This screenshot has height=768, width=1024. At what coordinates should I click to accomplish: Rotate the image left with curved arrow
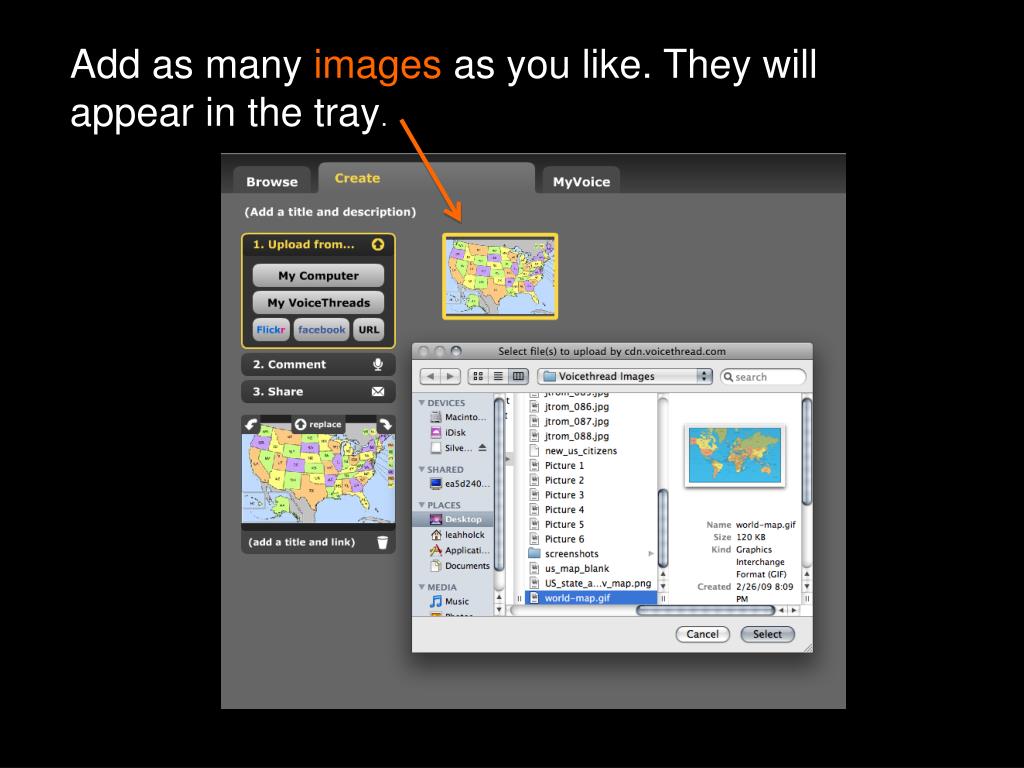(x=251, y=424)
